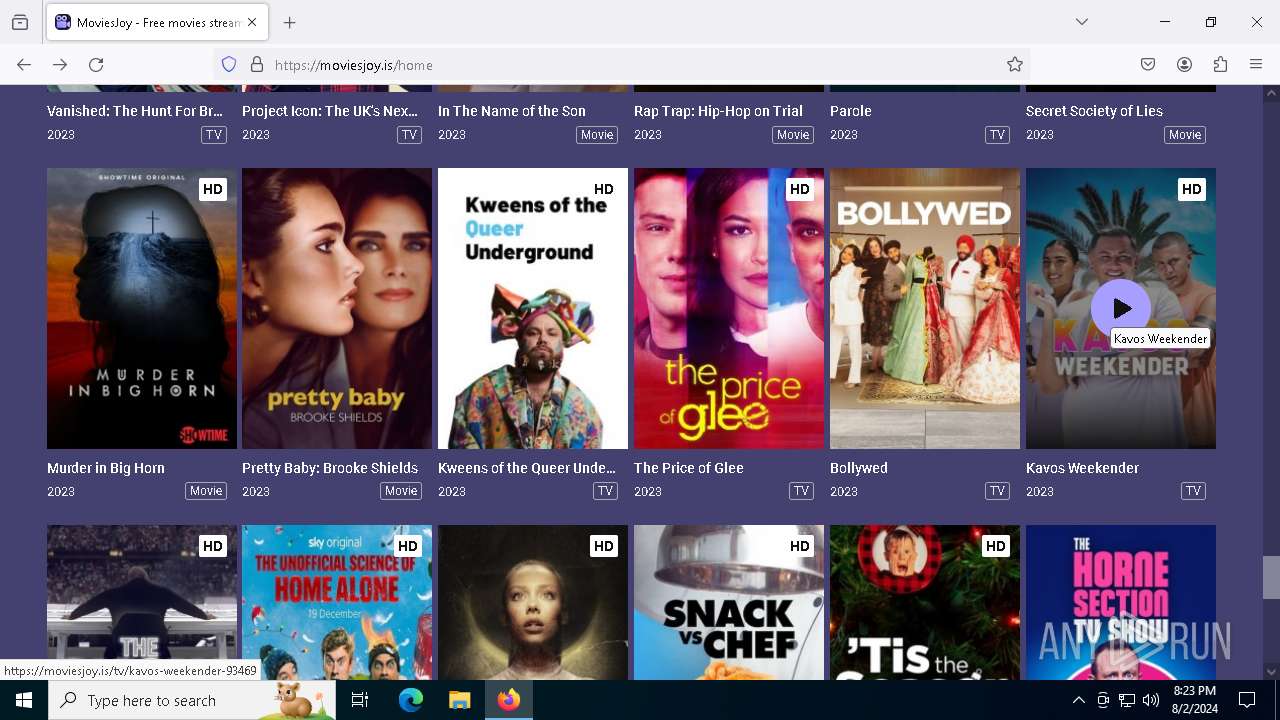Click the scrollbar down arrow
The image size is (1280, 720).
pyautogui.click(x=1271, y=672)
